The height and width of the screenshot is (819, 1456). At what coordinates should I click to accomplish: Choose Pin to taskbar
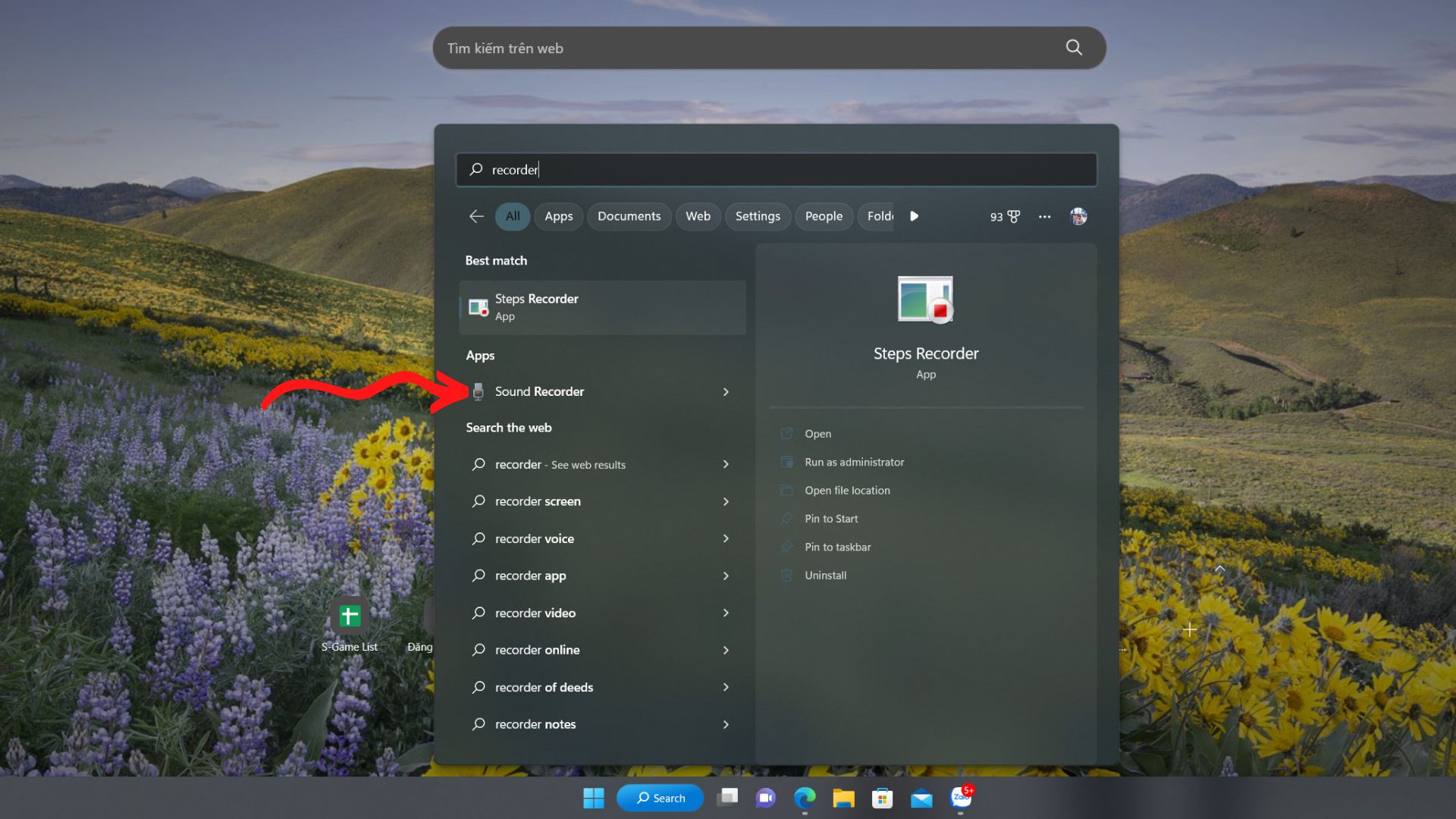tap(837, 547)
